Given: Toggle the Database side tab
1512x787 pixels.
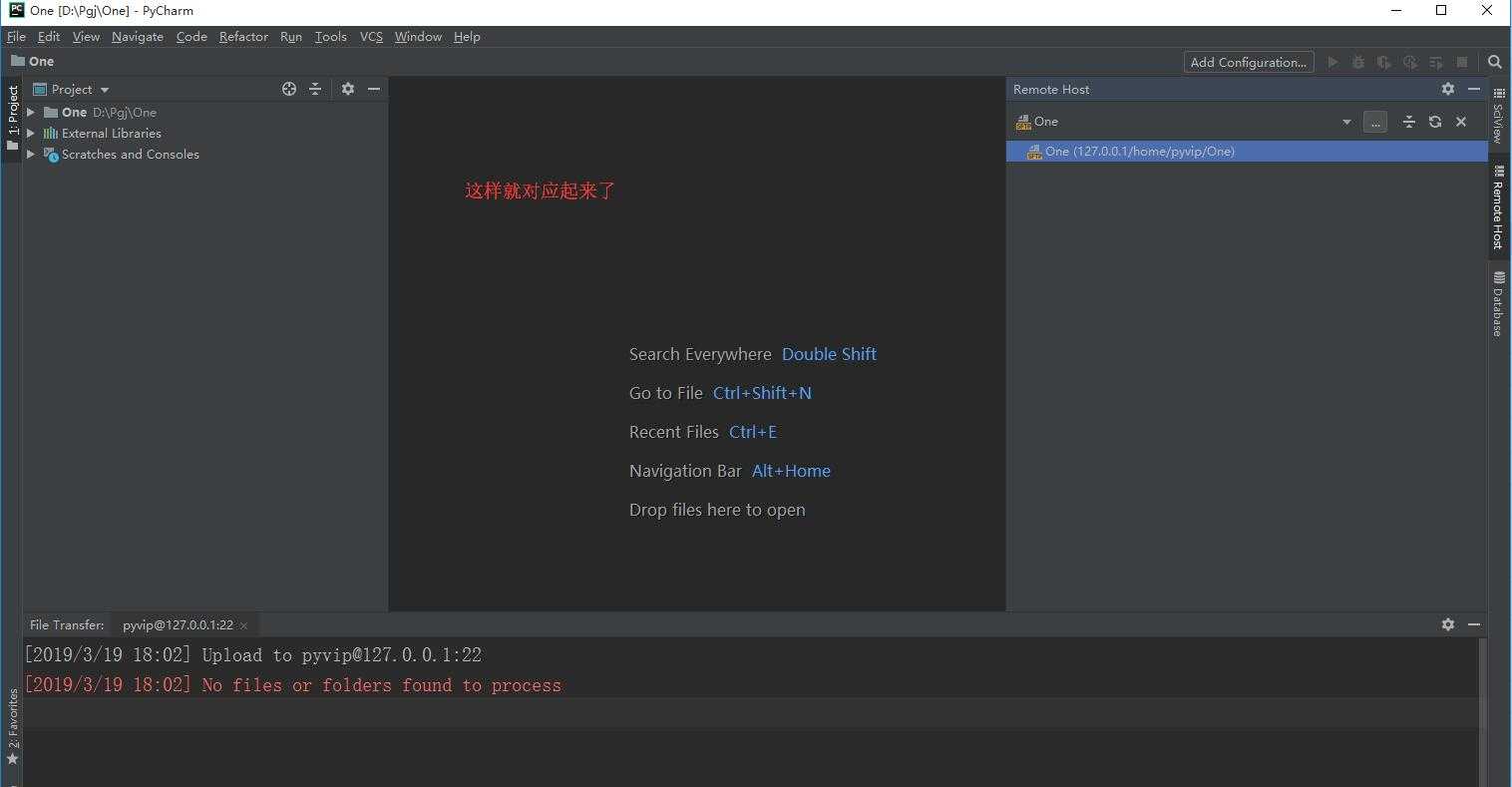Looking at the screenshot, I should [1498, 304].
